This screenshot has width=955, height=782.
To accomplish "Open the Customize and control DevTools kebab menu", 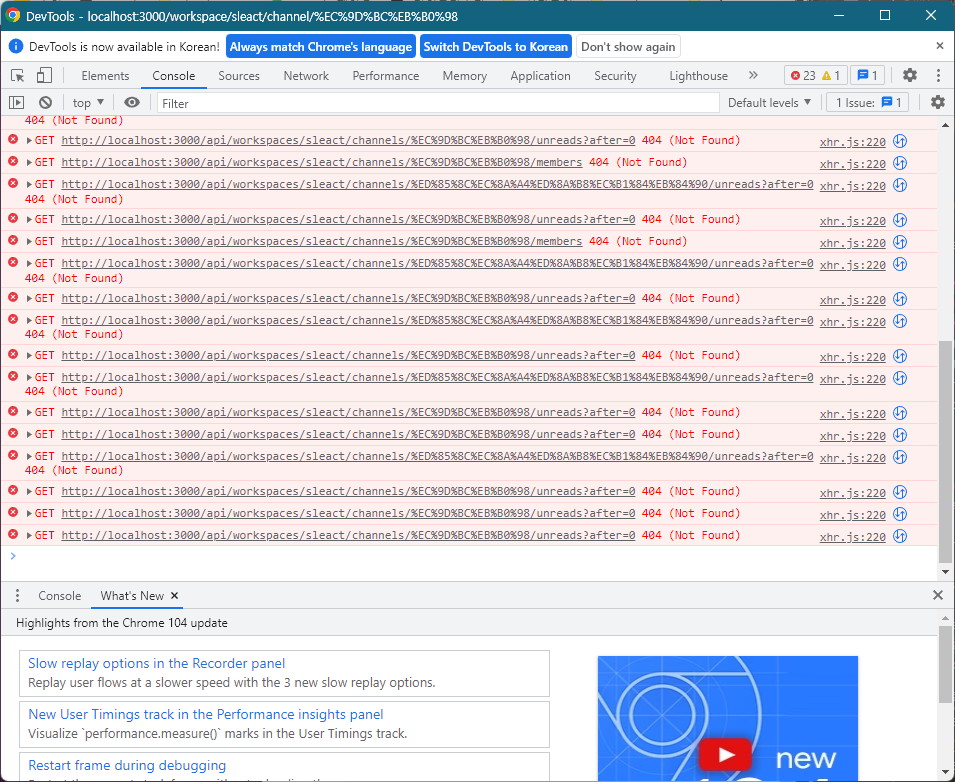I will point(938,75).
